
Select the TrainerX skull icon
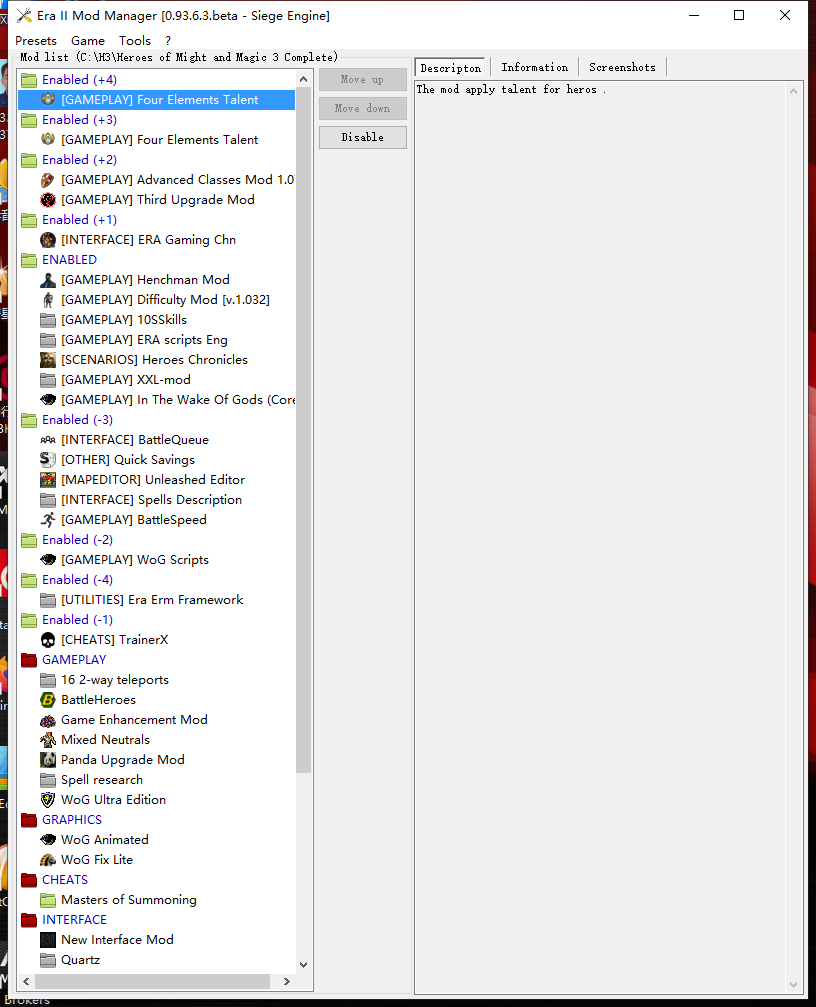pyautogui.click(x=48, y=640)
